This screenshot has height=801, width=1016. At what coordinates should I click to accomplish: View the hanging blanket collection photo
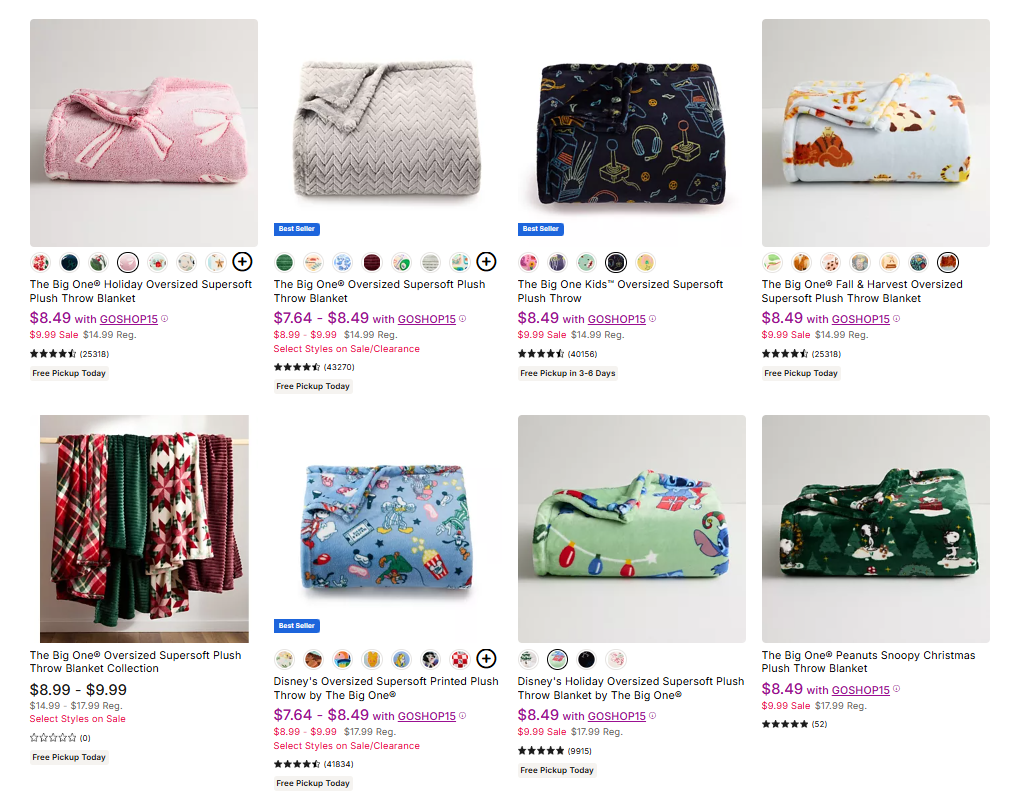(144, 529)
